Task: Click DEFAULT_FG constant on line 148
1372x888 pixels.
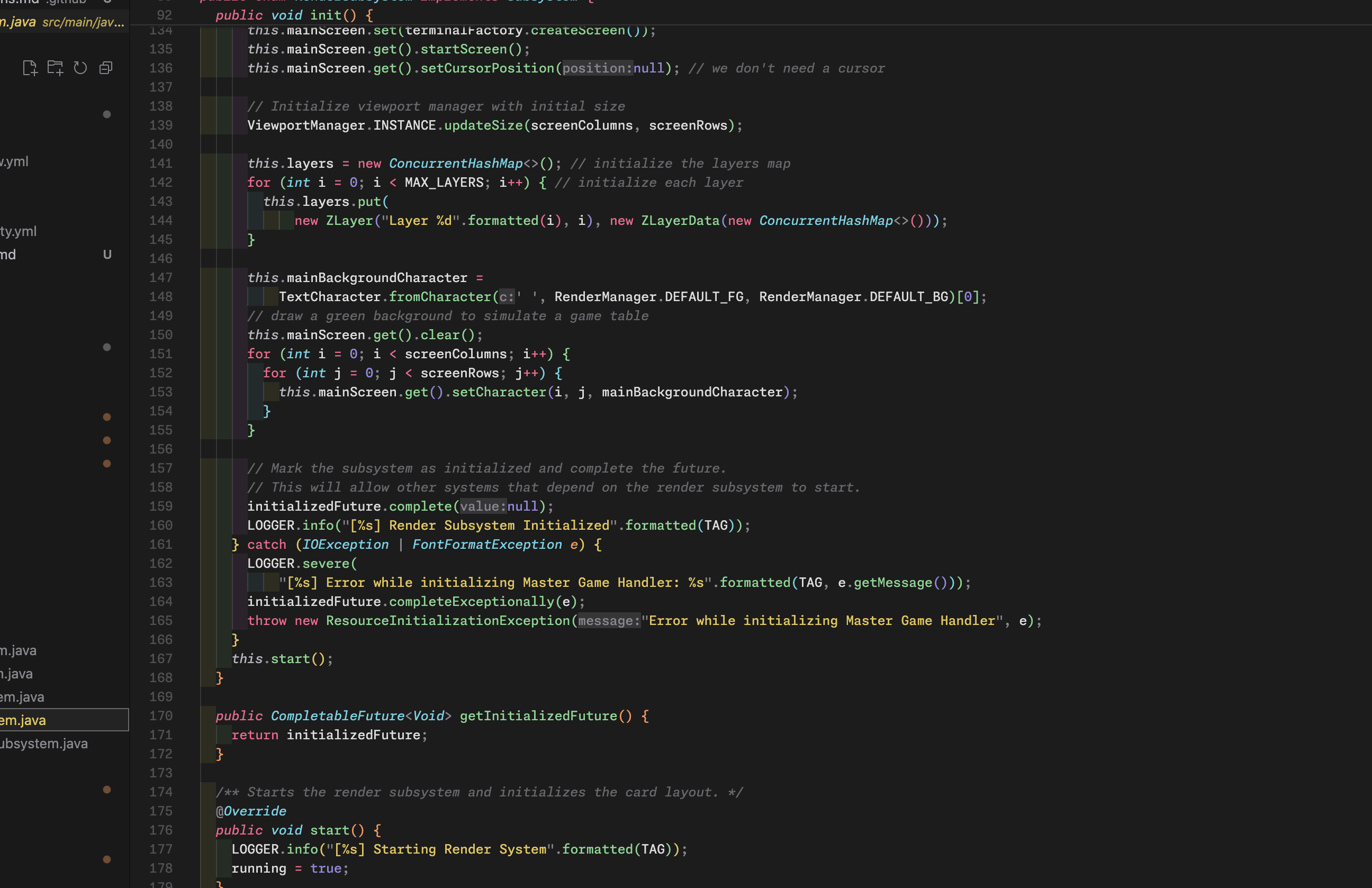Action: click(704, 297)
